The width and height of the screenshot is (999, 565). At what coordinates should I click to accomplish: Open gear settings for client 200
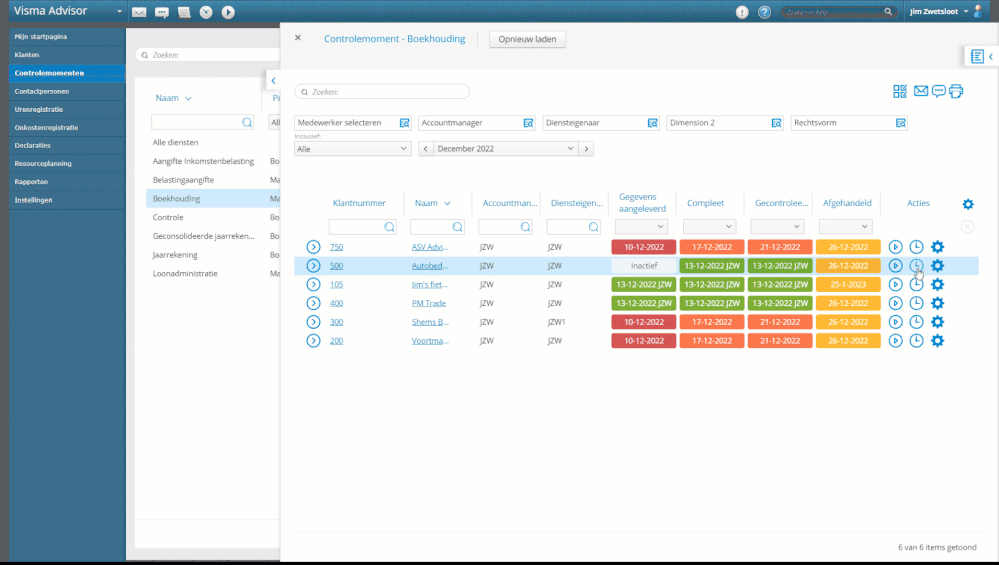(937, 341)
